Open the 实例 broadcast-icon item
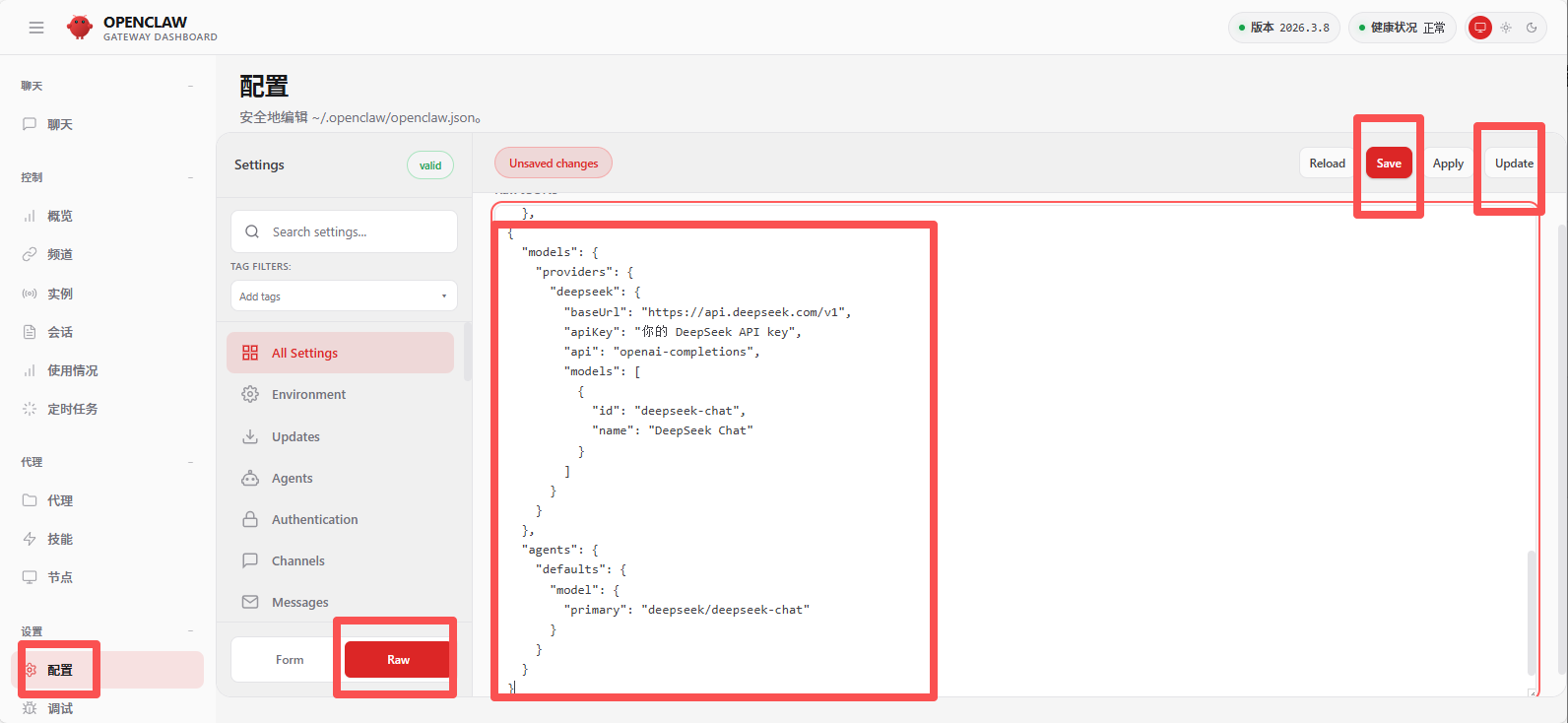Image resolution: width=1568 pixels, height=723 pixels. 107,294
